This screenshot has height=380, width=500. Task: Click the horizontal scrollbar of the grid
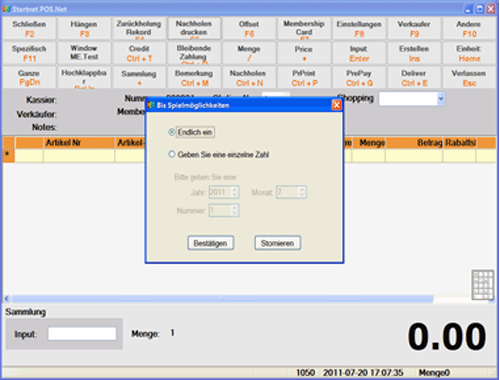pos(222,299)
